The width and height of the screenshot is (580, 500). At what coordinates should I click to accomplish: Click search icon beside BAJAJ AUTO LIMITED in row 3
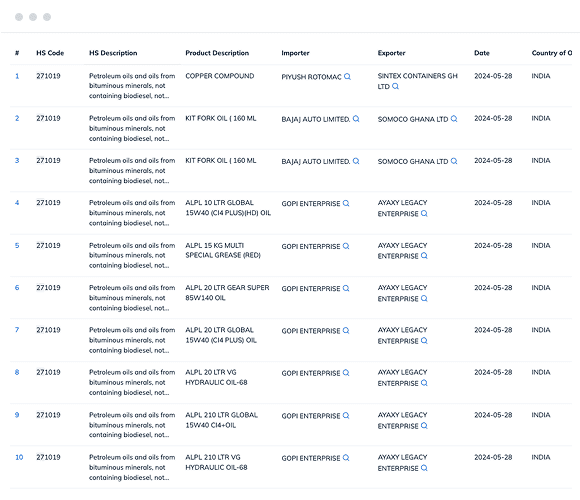356,161
